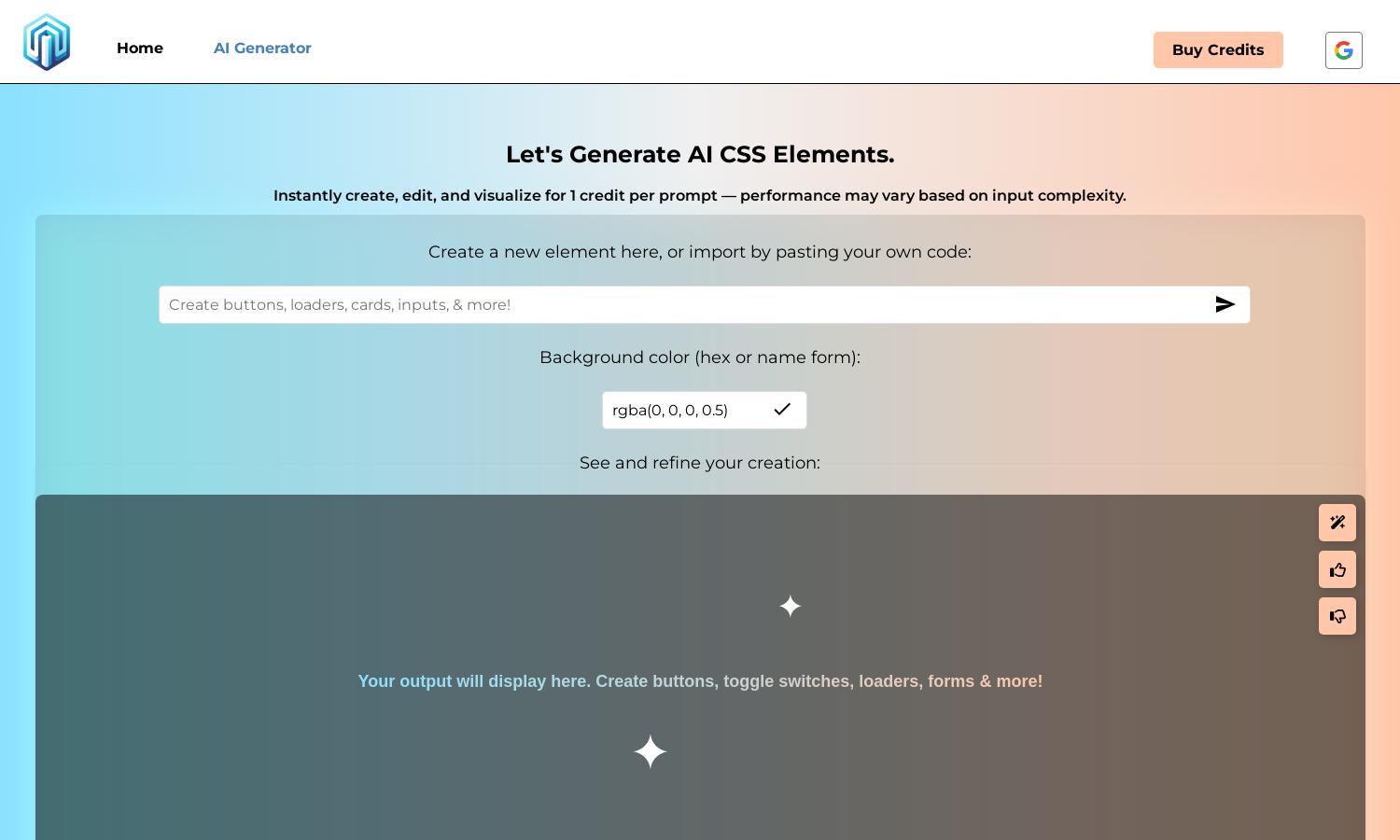Click the large sparkle star
The width and height of the screenshot is (1400, 840).
point(651,751)
